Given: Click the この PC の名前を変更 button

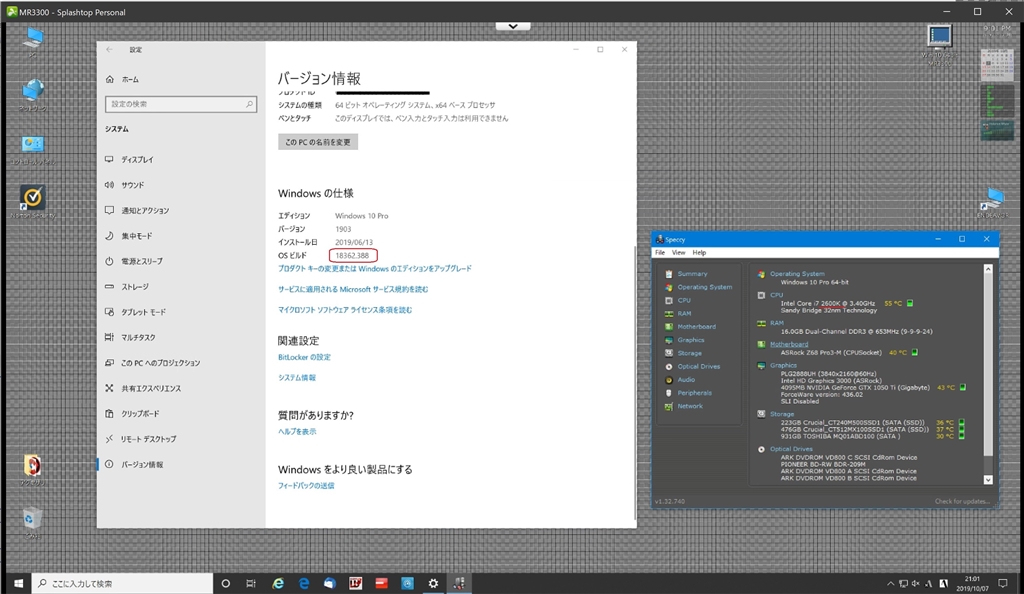Looking at the screenshot, I should (x=318, y=142).
